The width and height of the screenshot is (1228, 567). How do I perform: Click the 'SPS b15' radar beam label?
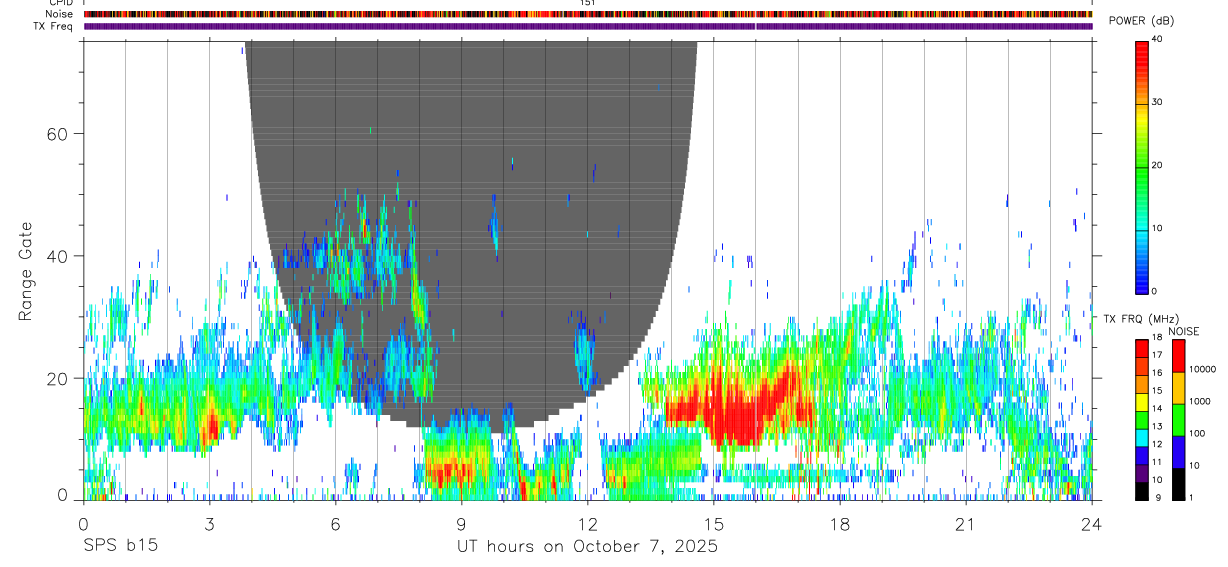pos(120,547)
